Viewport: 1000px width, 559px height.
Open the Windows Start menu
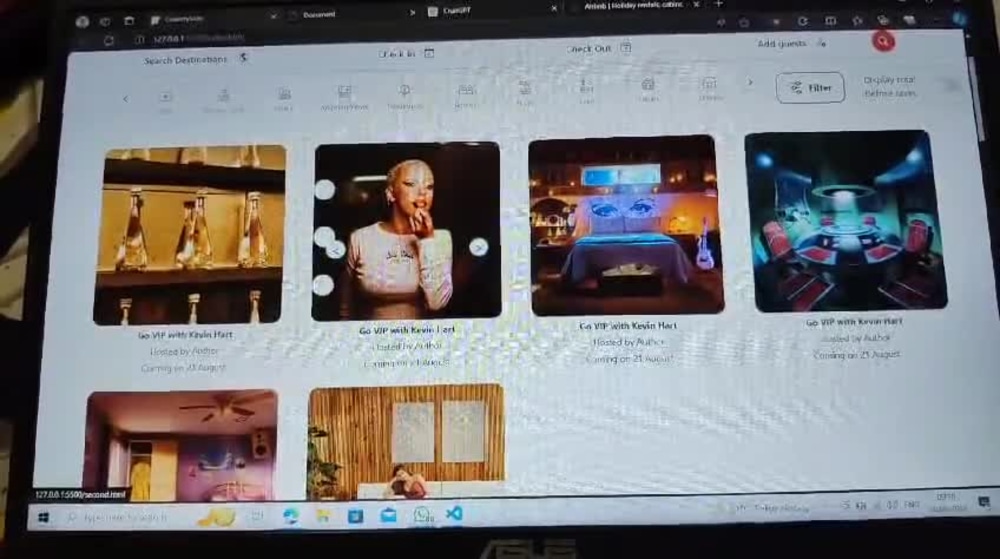click(43, 518)
